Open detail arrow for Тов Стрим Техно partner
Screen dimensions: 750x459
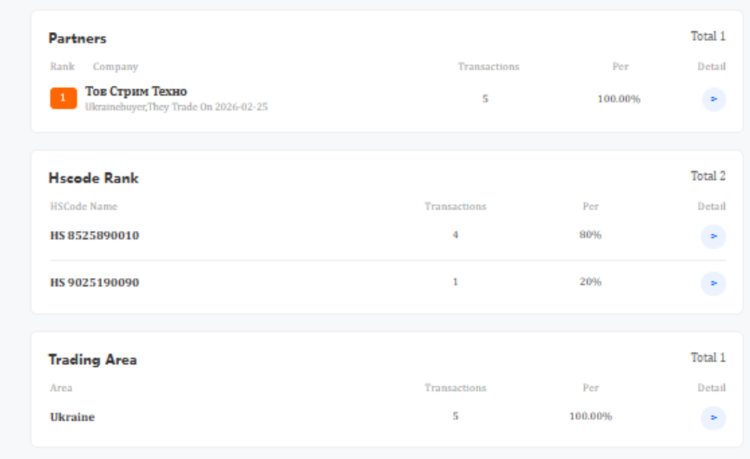point(714,99)
